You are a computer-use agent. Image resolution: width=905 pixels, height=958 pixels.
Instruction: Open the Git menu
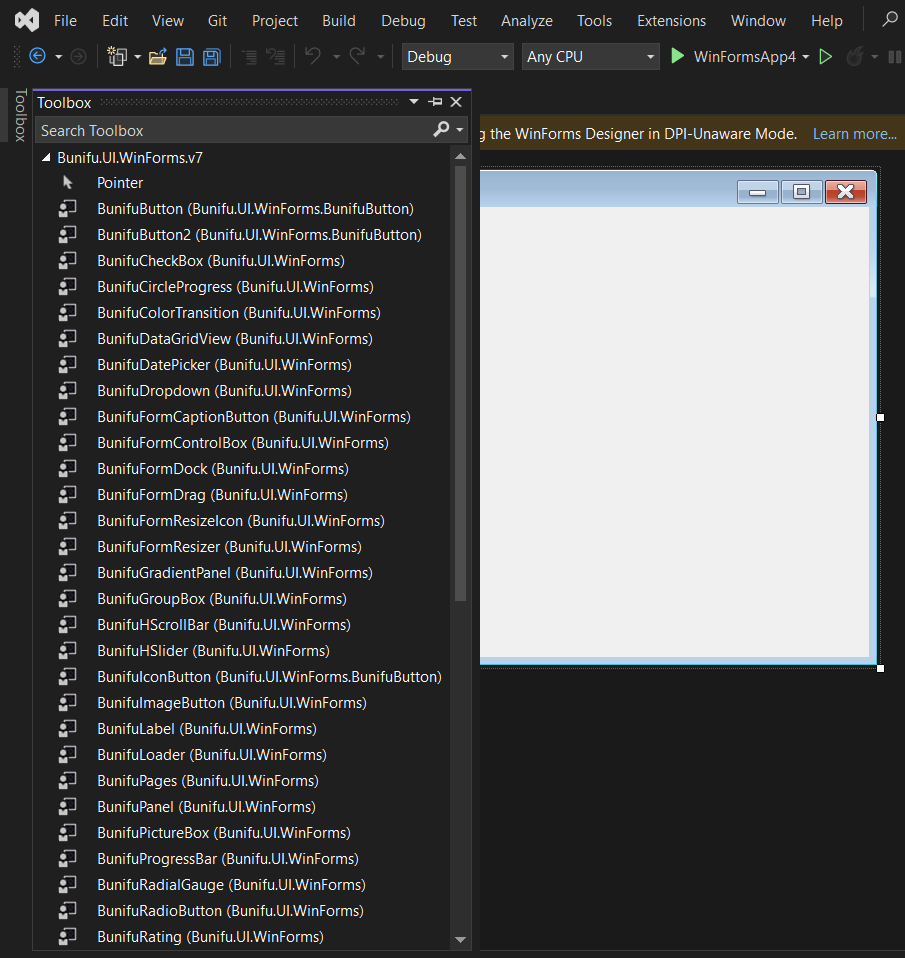click(217, 21)
